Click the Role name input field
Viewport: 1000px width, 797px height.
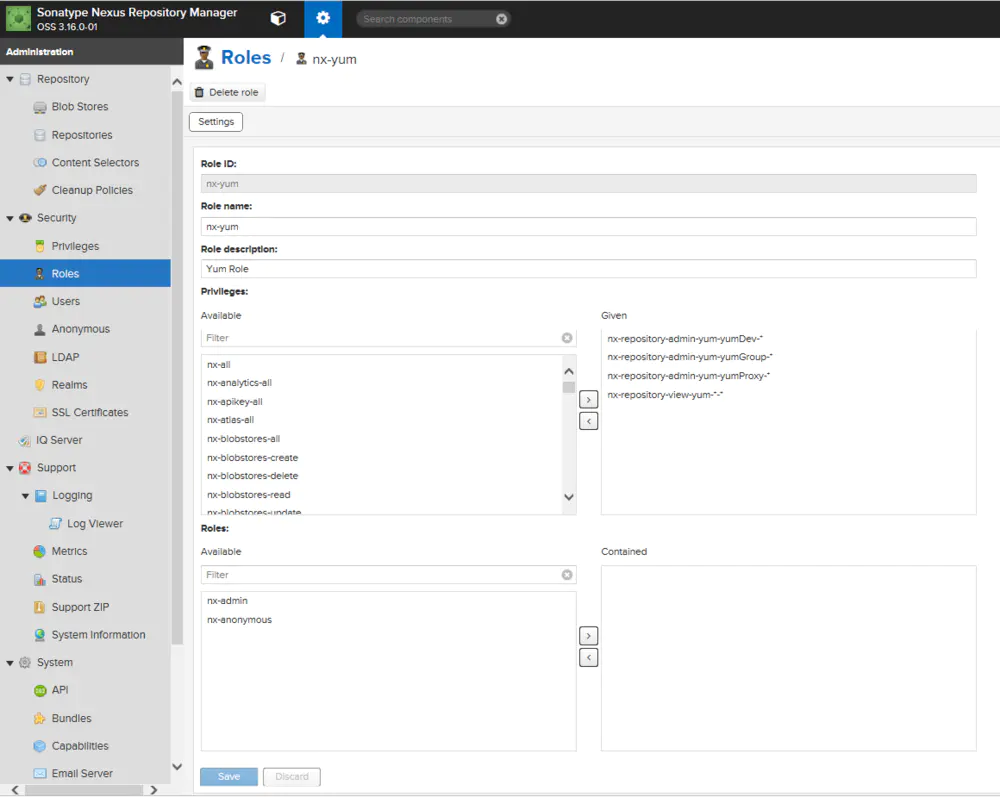[x=588, y=226]
